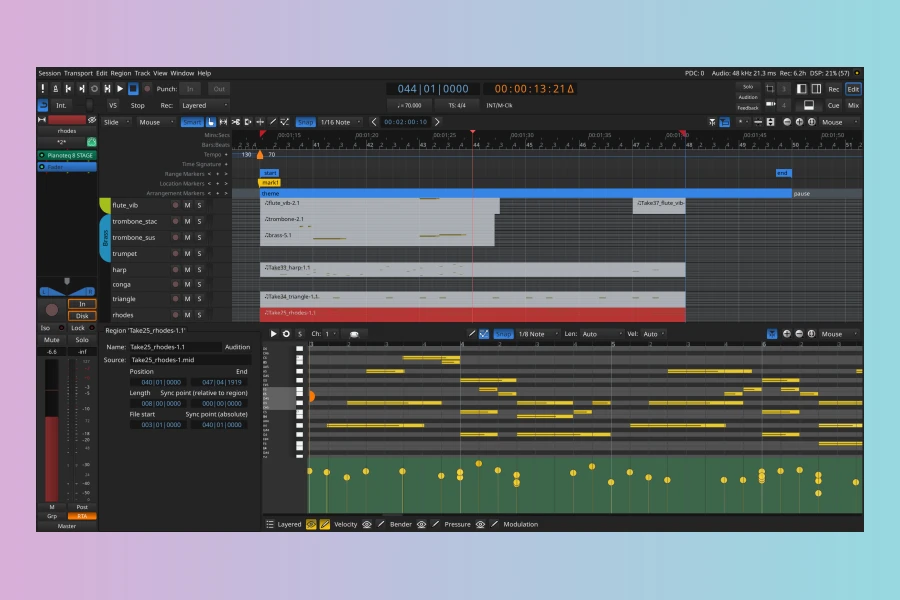This screenshot has height=600, width=900.
Task: Click the zoom out icon in editor toolbar
Action: click(x=787, y=122)
